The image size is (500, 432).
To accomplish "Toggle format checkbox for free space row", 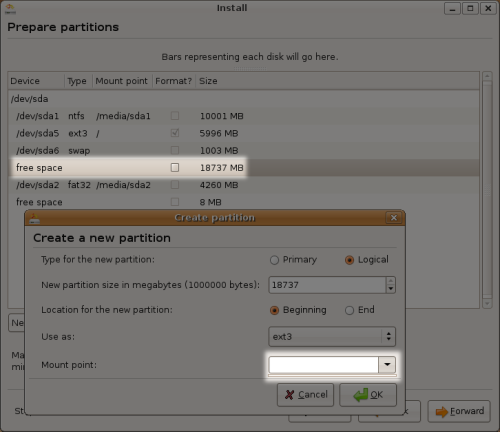I will 175,167.
